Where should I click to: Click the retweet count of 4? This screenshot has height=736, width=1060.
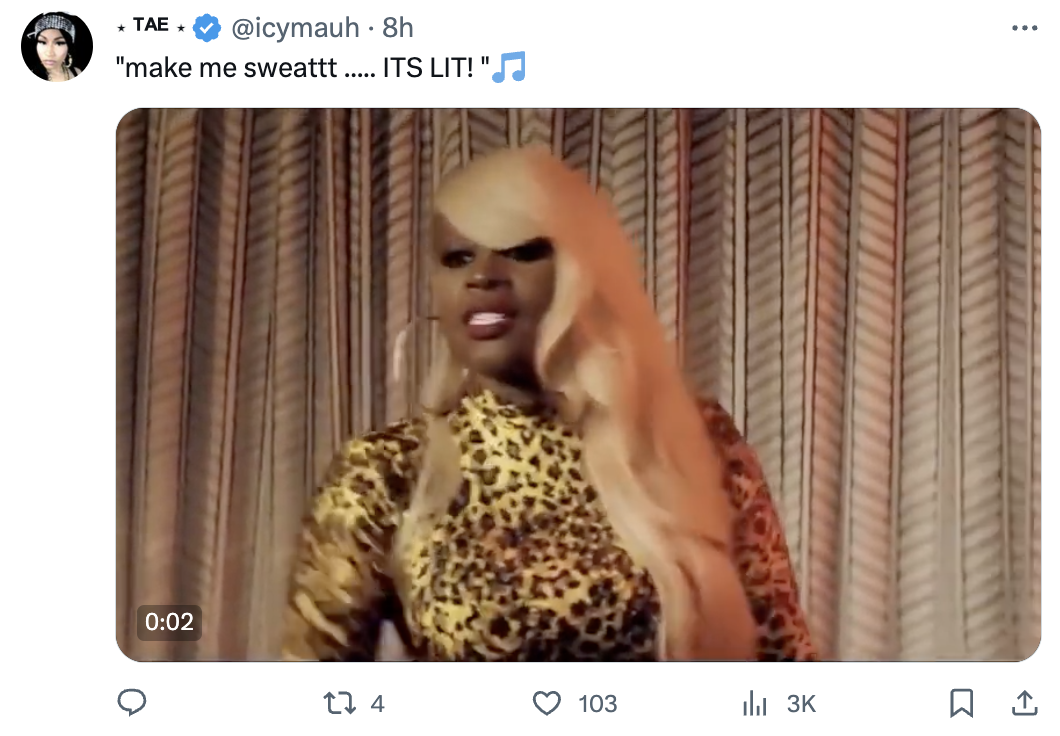click(x=377, y=704)
